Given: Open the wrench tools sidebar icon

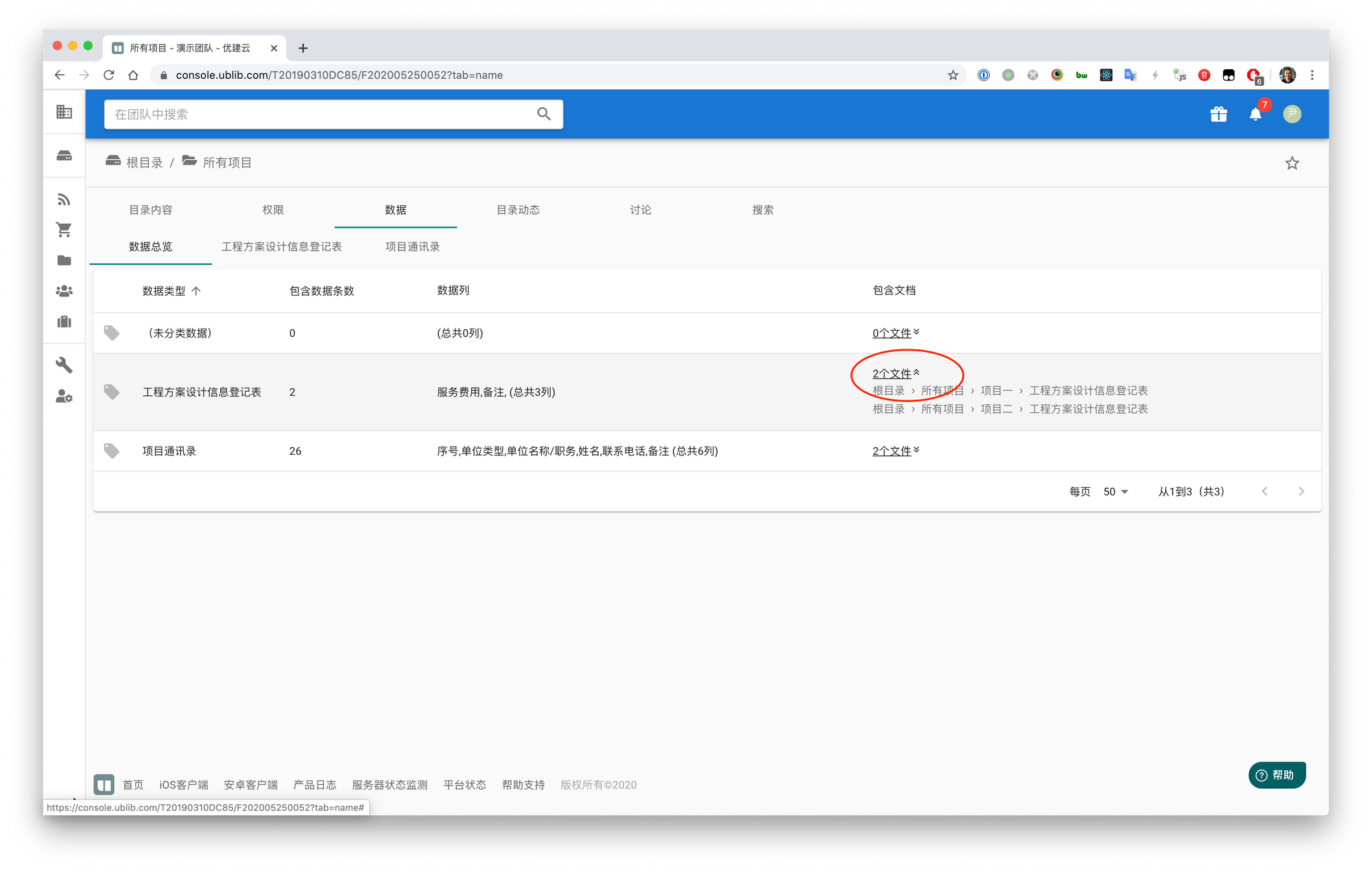Looking at the screenshot, I should [x=64, y=364].
